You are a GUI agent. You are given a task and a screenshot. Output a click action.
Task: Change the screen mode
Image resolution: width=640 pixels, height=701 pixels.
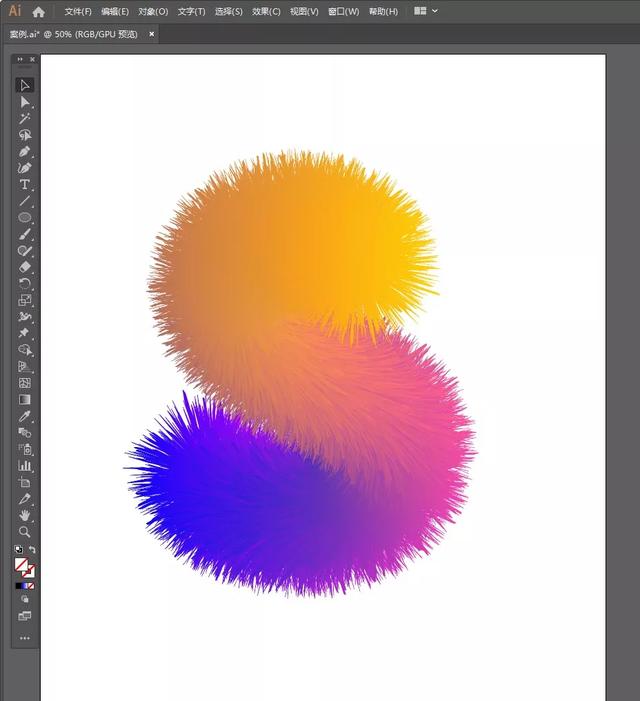point(25,616)
